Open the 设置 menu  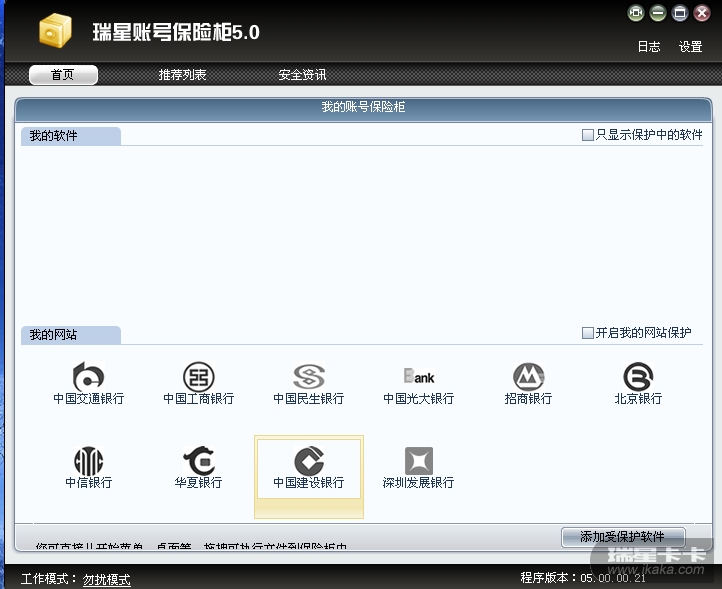[690, 47]
